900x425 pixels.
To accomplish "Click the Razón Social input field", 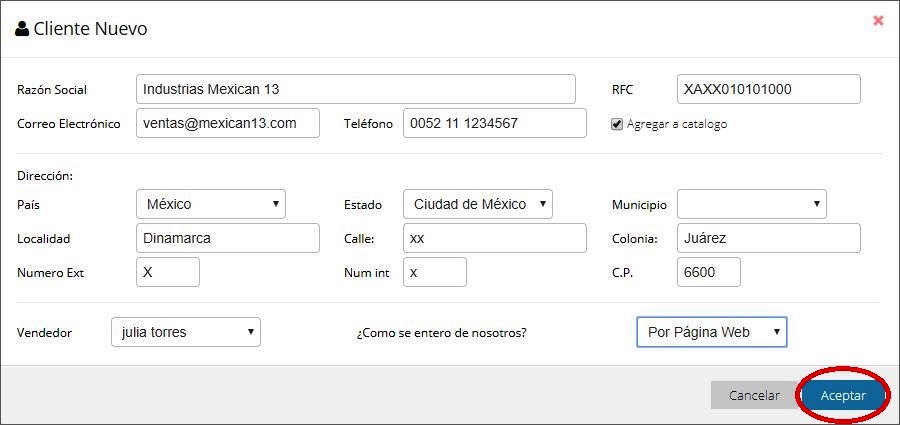I will [356, 89].
